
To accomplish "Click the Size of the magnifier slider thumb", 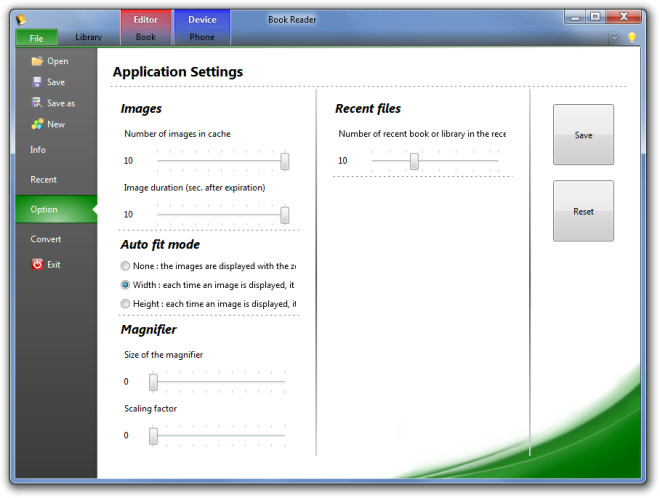I will point(154,382).
